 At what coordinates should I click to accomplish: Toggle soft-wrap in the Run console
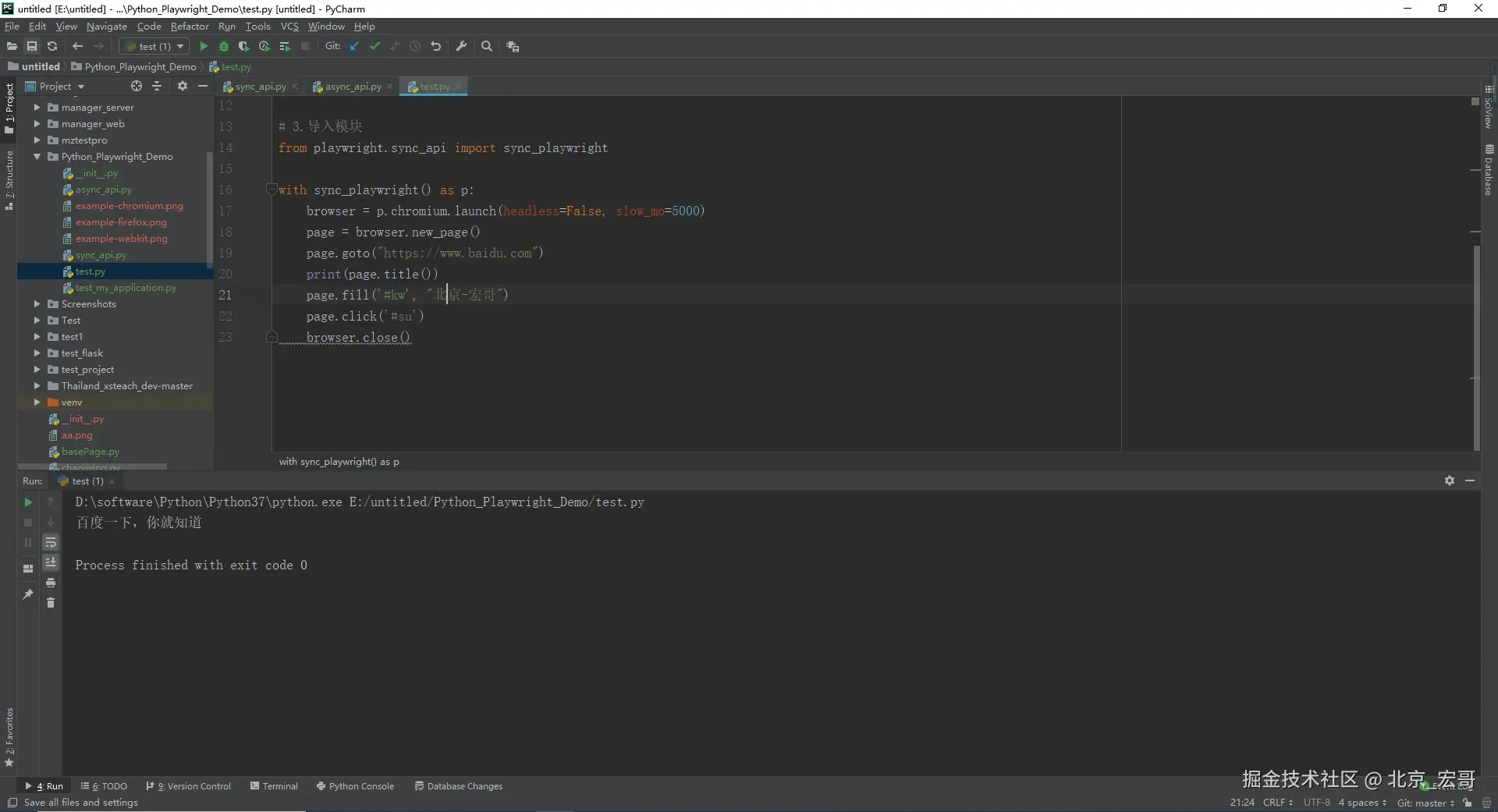tap(51, 542)
